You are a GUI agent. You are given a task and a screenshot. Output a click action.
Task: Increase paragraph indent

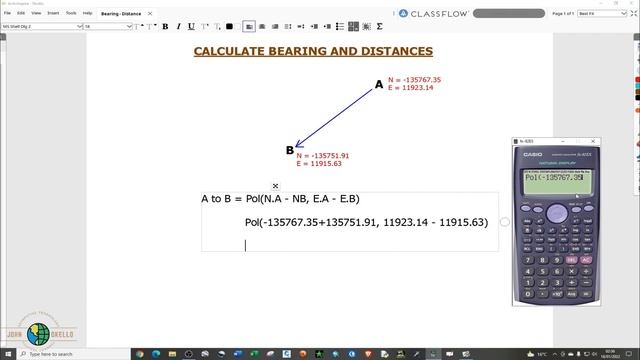pos(314,27)
